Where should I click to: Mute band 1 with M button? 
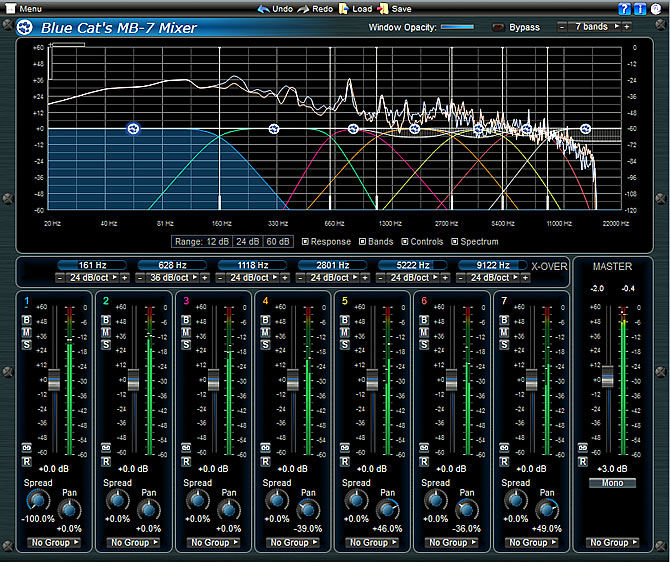[26, 332]
